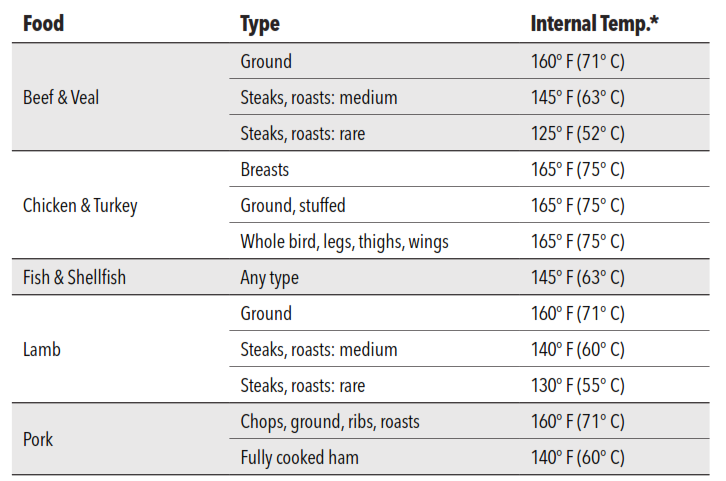The width and height of the screenshot is (726, 481).
Task: Click the Ground, stuffed type cell
Action: point(293,206)
